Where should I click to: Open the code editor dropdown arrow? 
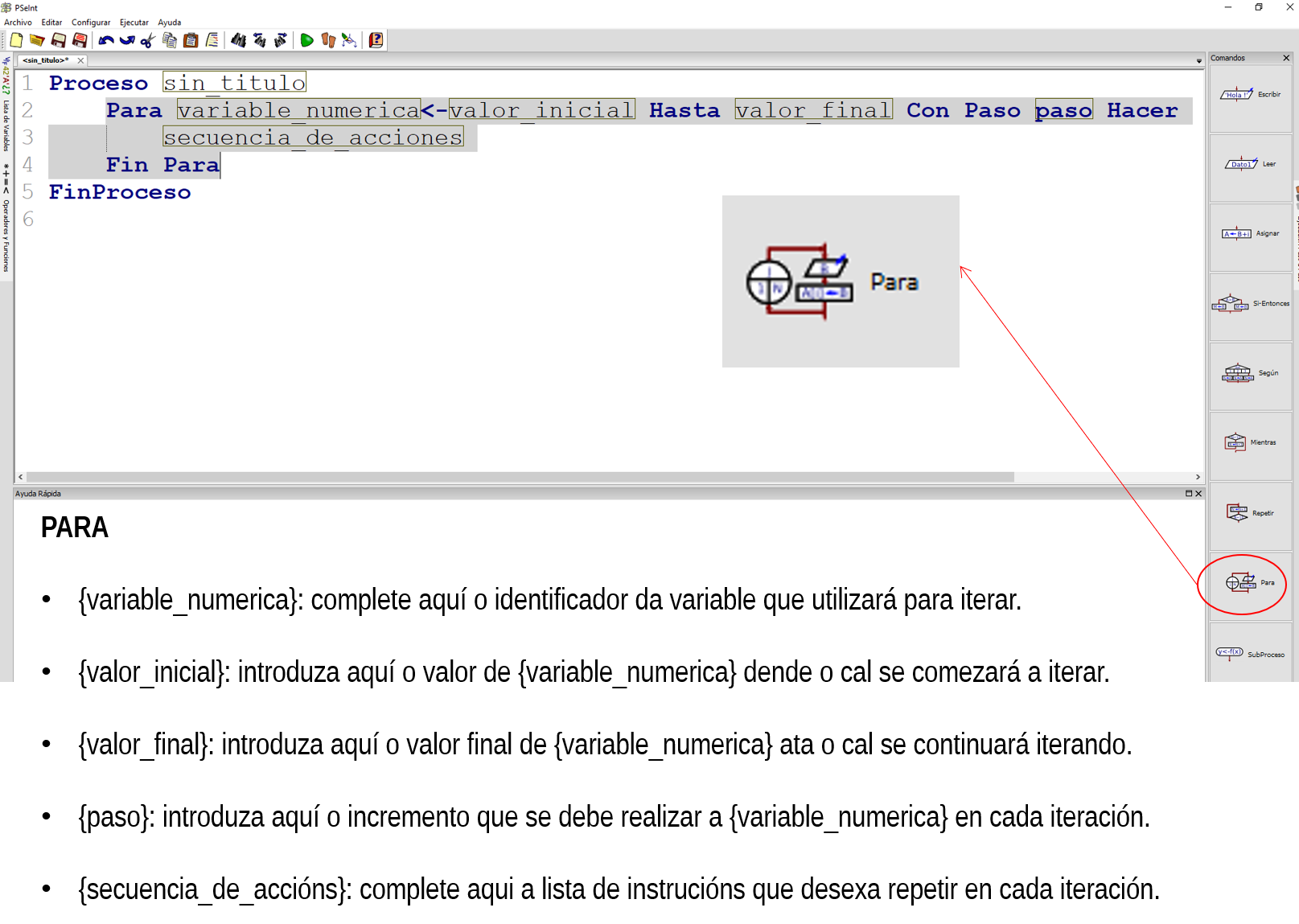(x=1198, y=59)
